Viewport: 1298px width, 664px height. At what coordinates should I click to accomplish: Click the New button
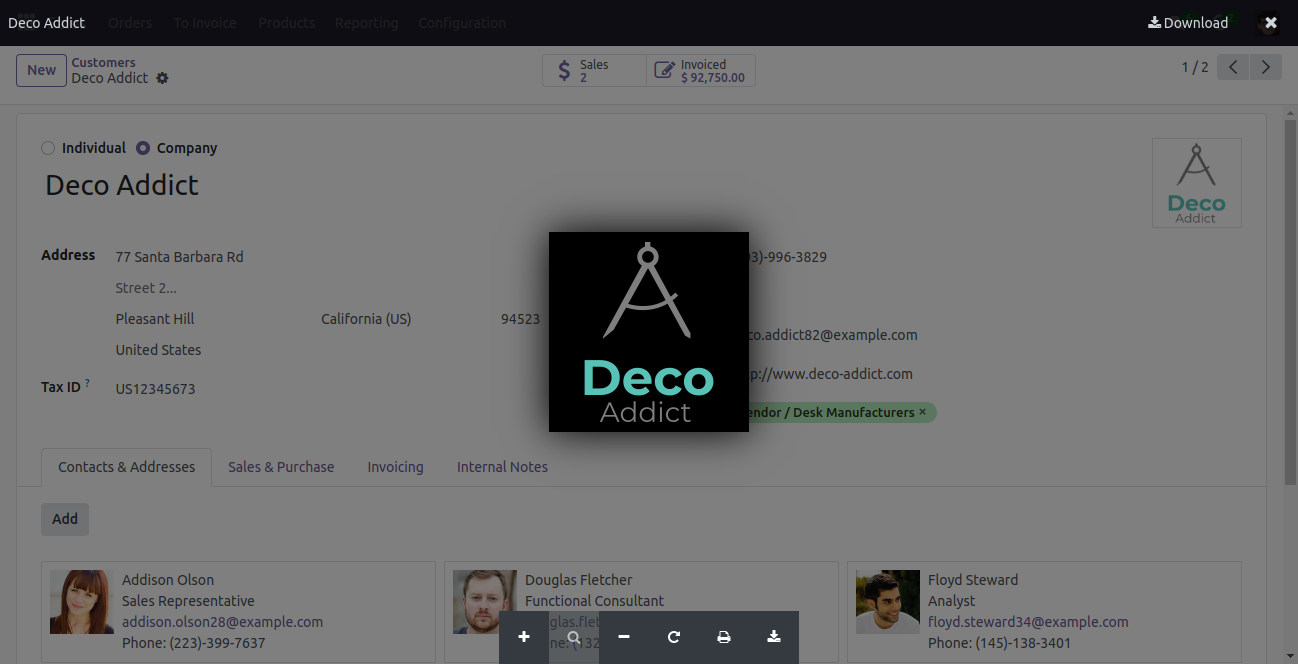[x=41, y=70]
